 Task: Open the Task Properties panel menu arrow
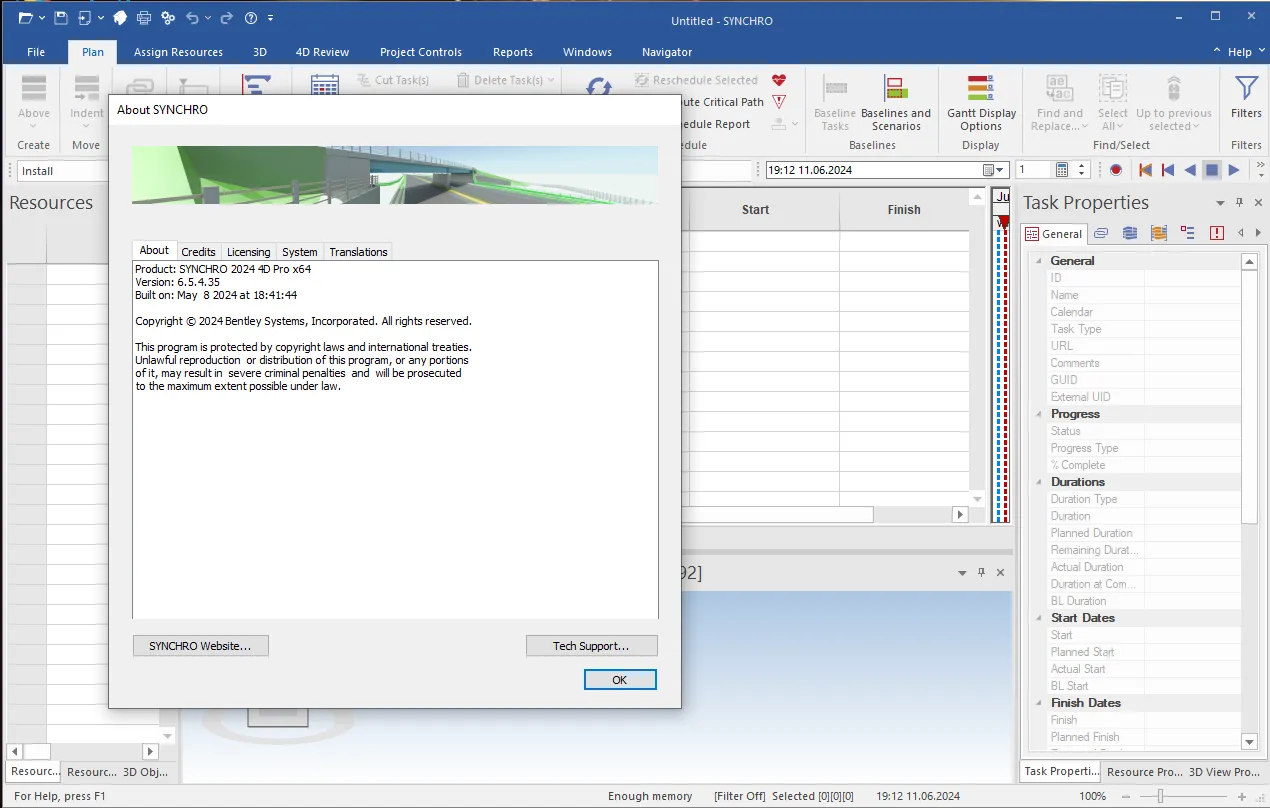pos(1220,203)
